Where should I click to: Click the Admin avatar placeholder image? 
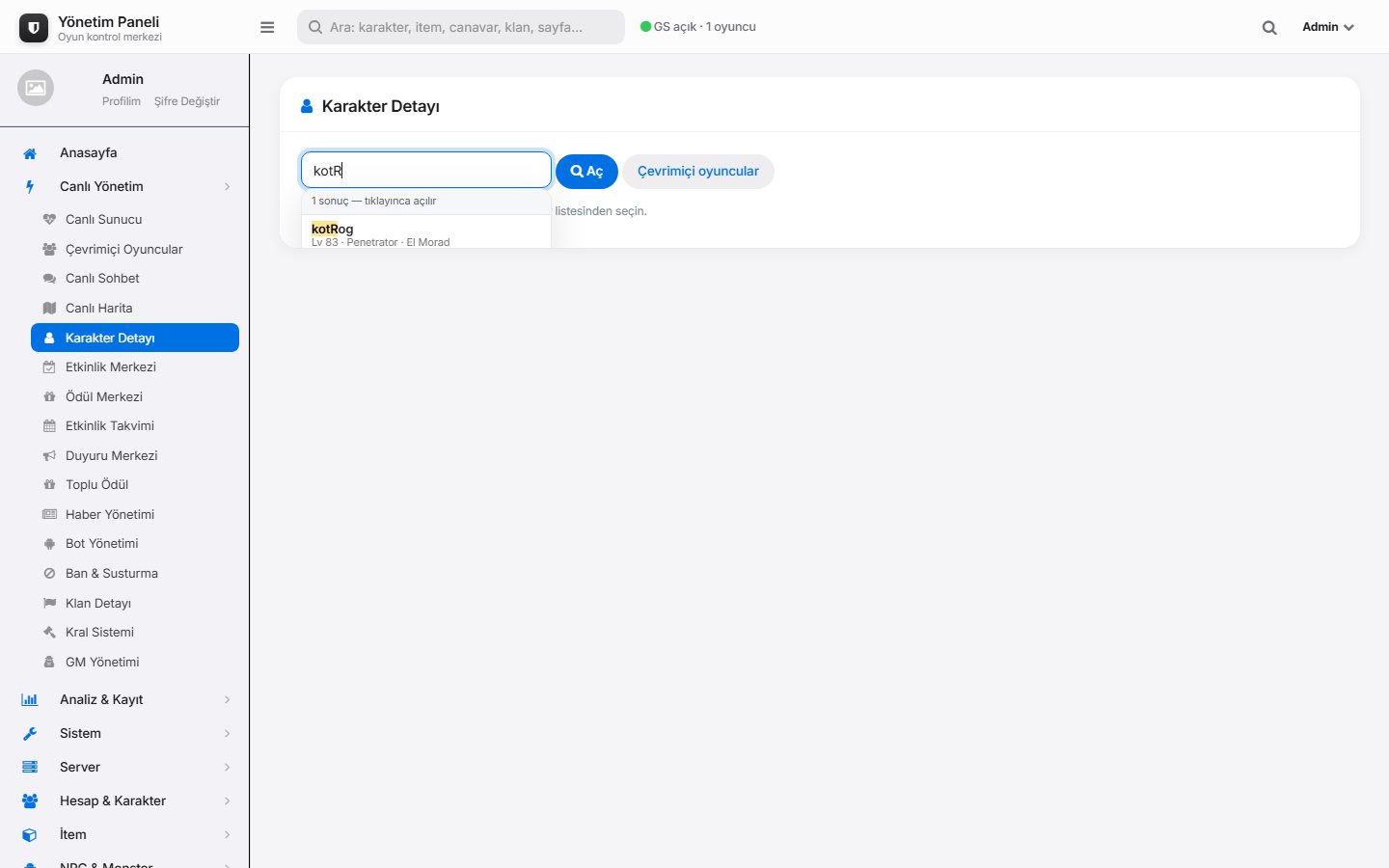click(x=36, y=88)
